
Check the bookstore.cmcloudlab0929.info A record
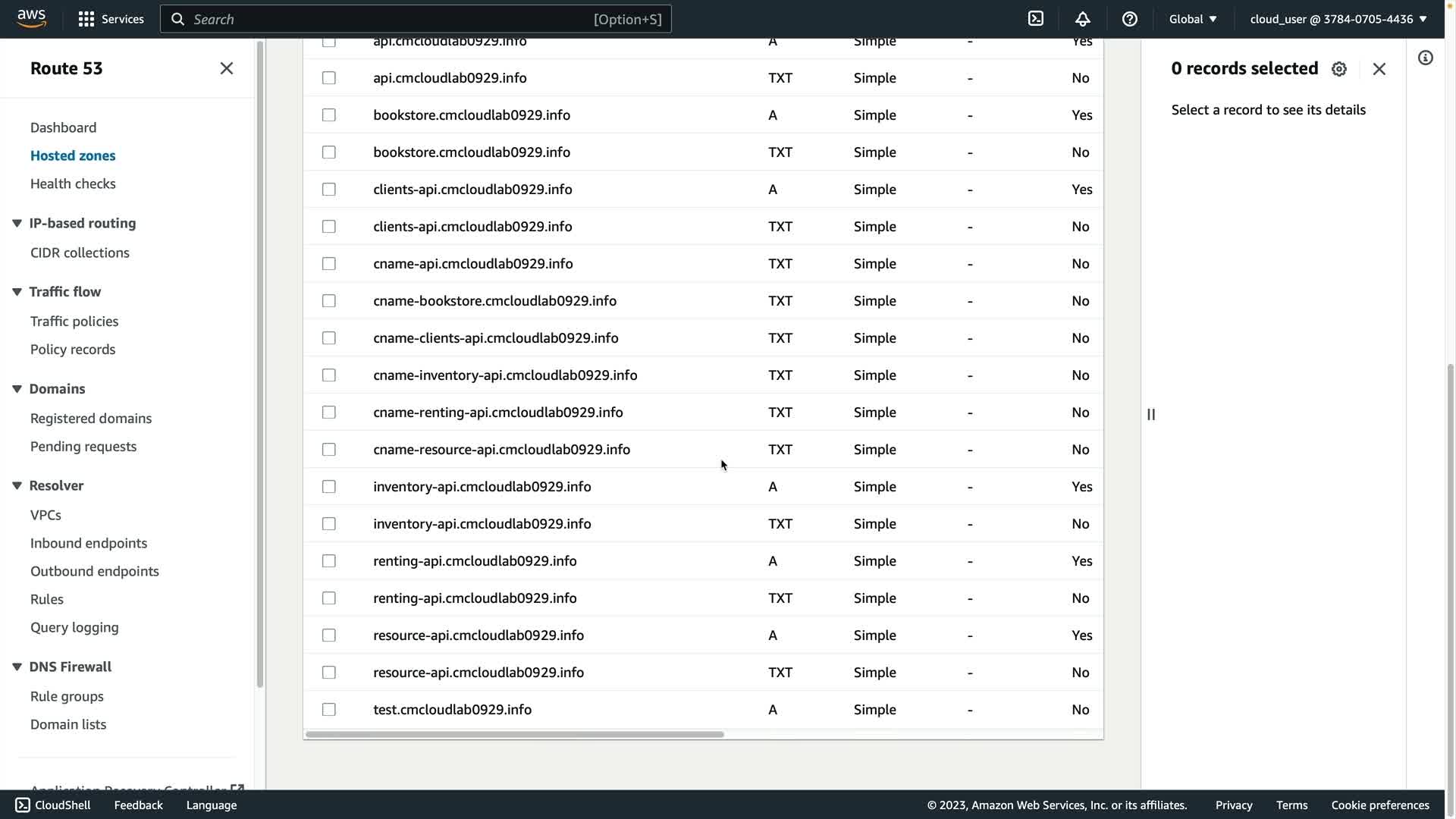(x=329, y=115)
